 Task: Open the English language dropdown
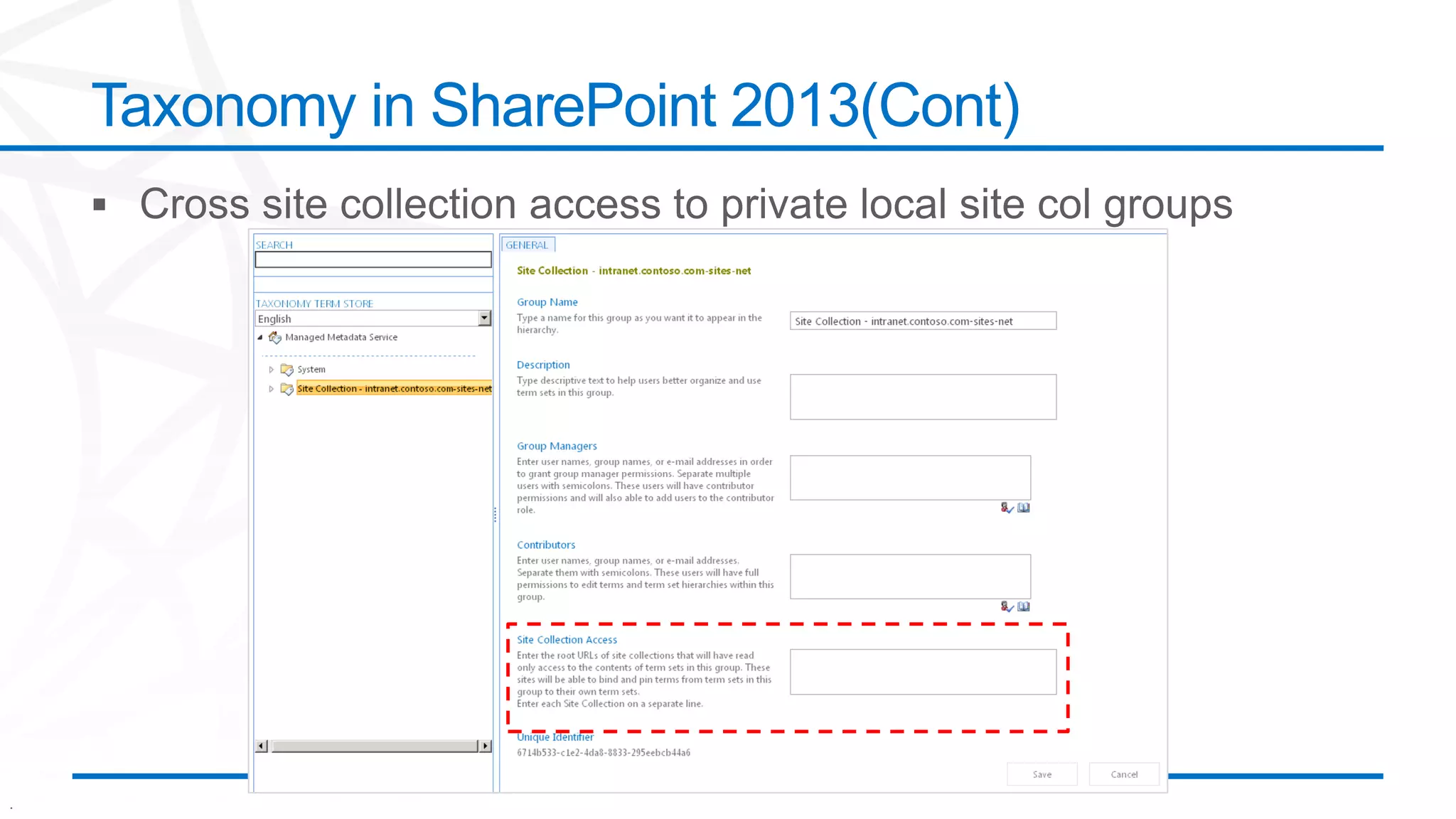(484, 318)
